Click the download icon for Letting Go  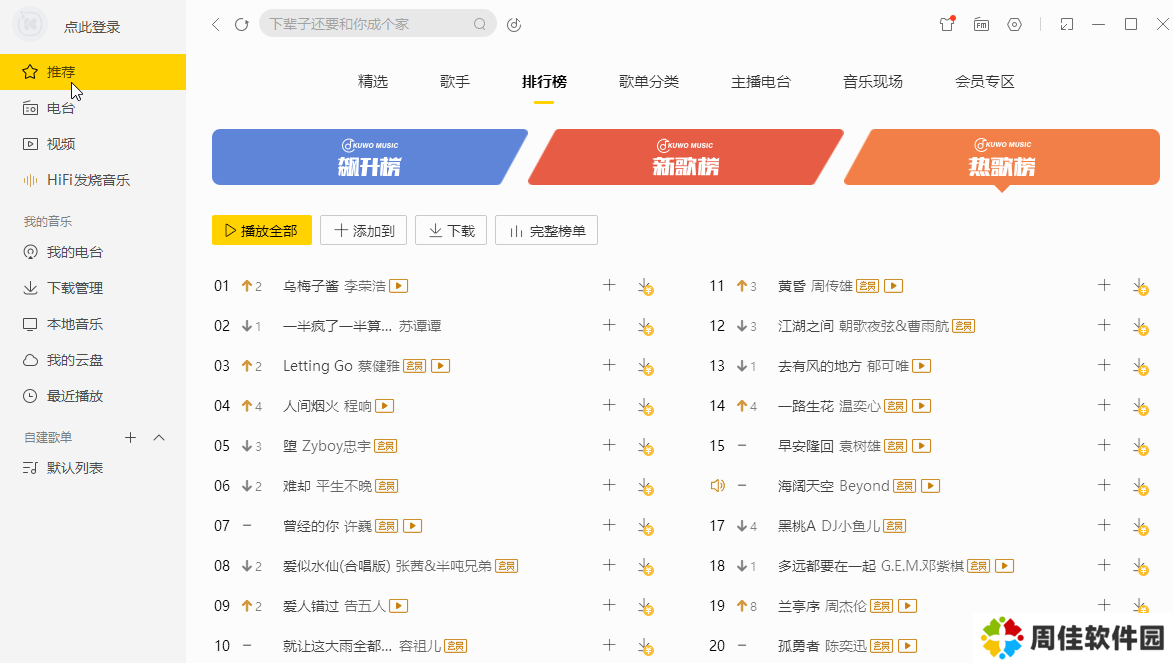[x=645, y=367]
